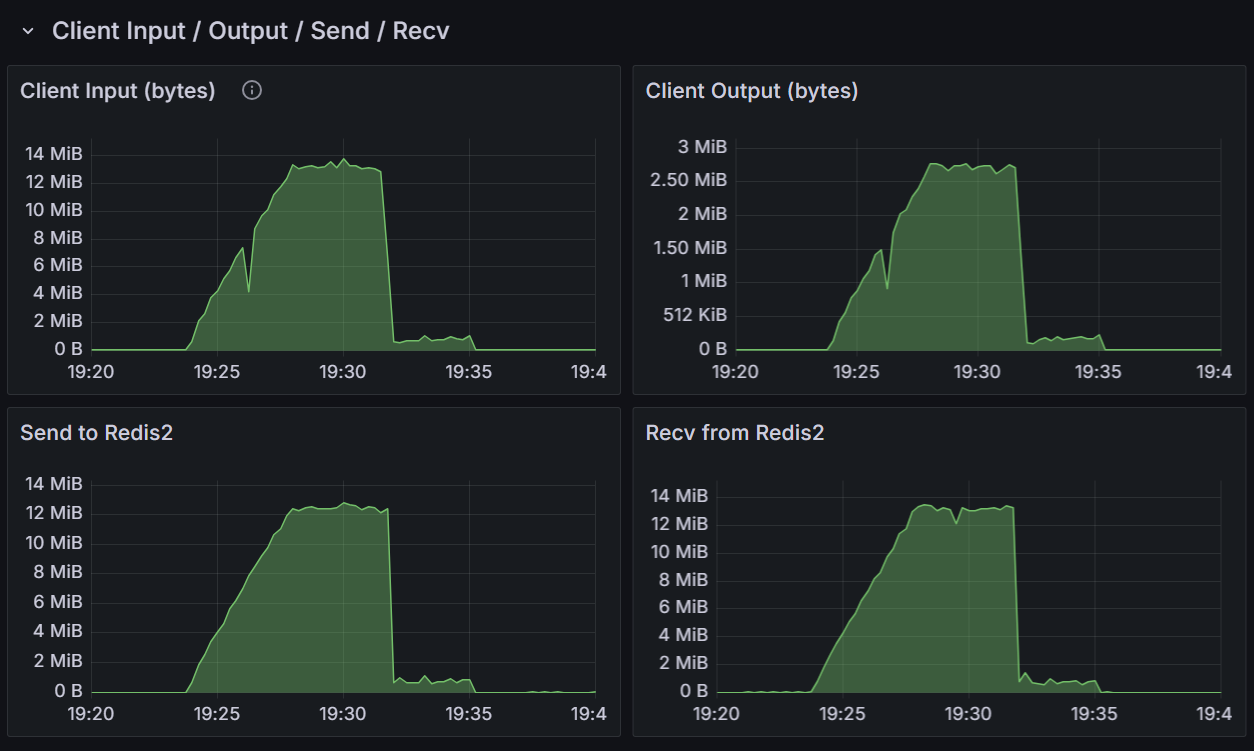Collapse the Client Input / Output row chevron
This screenshot has height=751, width=1254.
(x=29, y=32)
